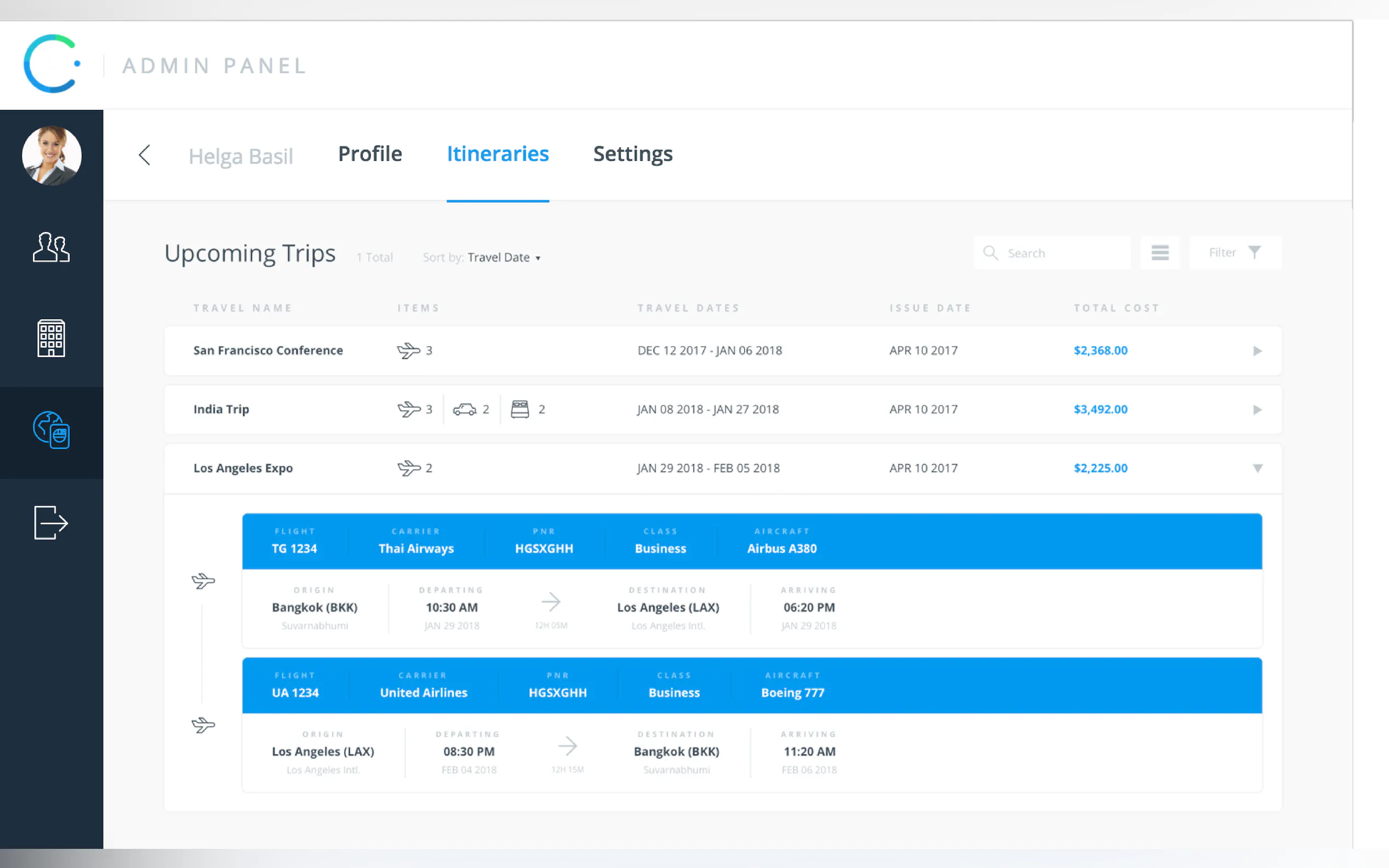Click the car rental icon in India Trip
The height and width of the screenshot is (868, 1389).
464,409
